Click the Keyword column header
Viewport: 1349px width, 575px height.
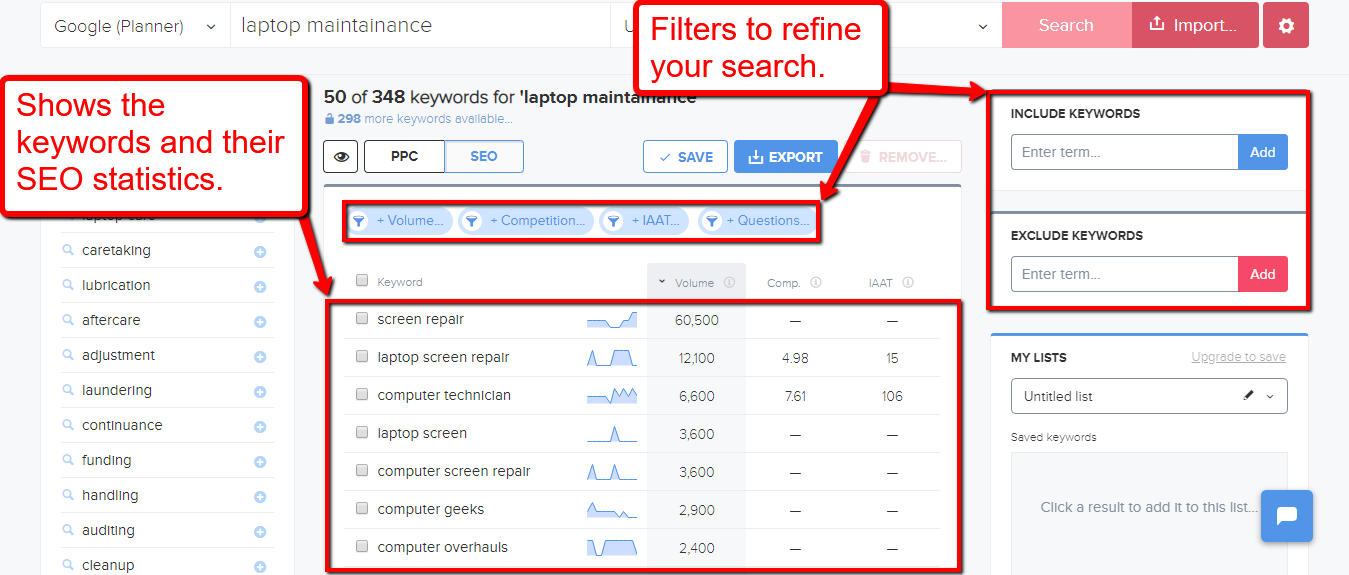[400, 283]
